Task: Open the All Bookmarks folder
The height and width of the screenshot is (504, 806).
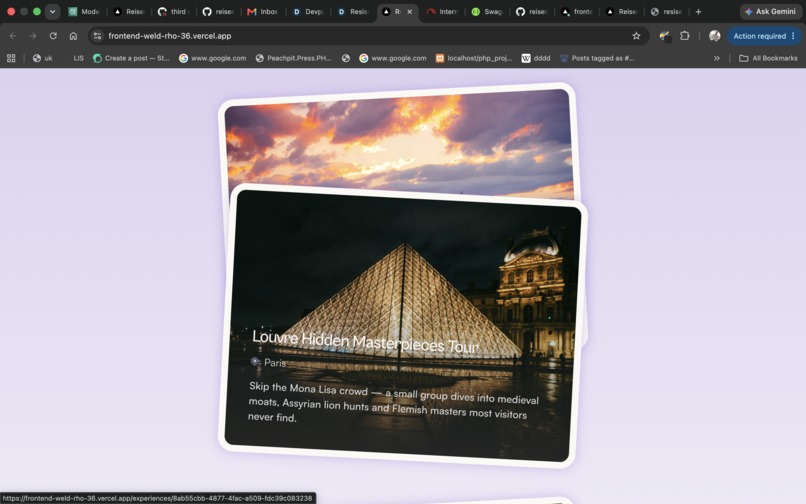Action: 768,58
